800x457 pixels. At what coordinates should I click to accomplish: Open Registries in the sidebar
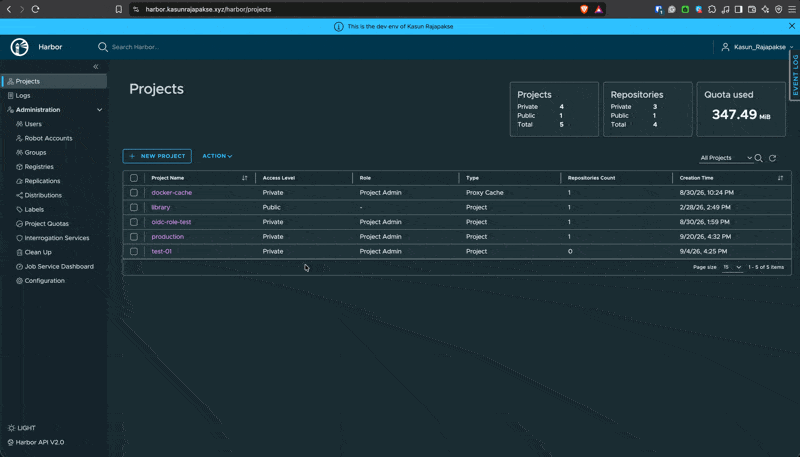[x=39, y=167]
